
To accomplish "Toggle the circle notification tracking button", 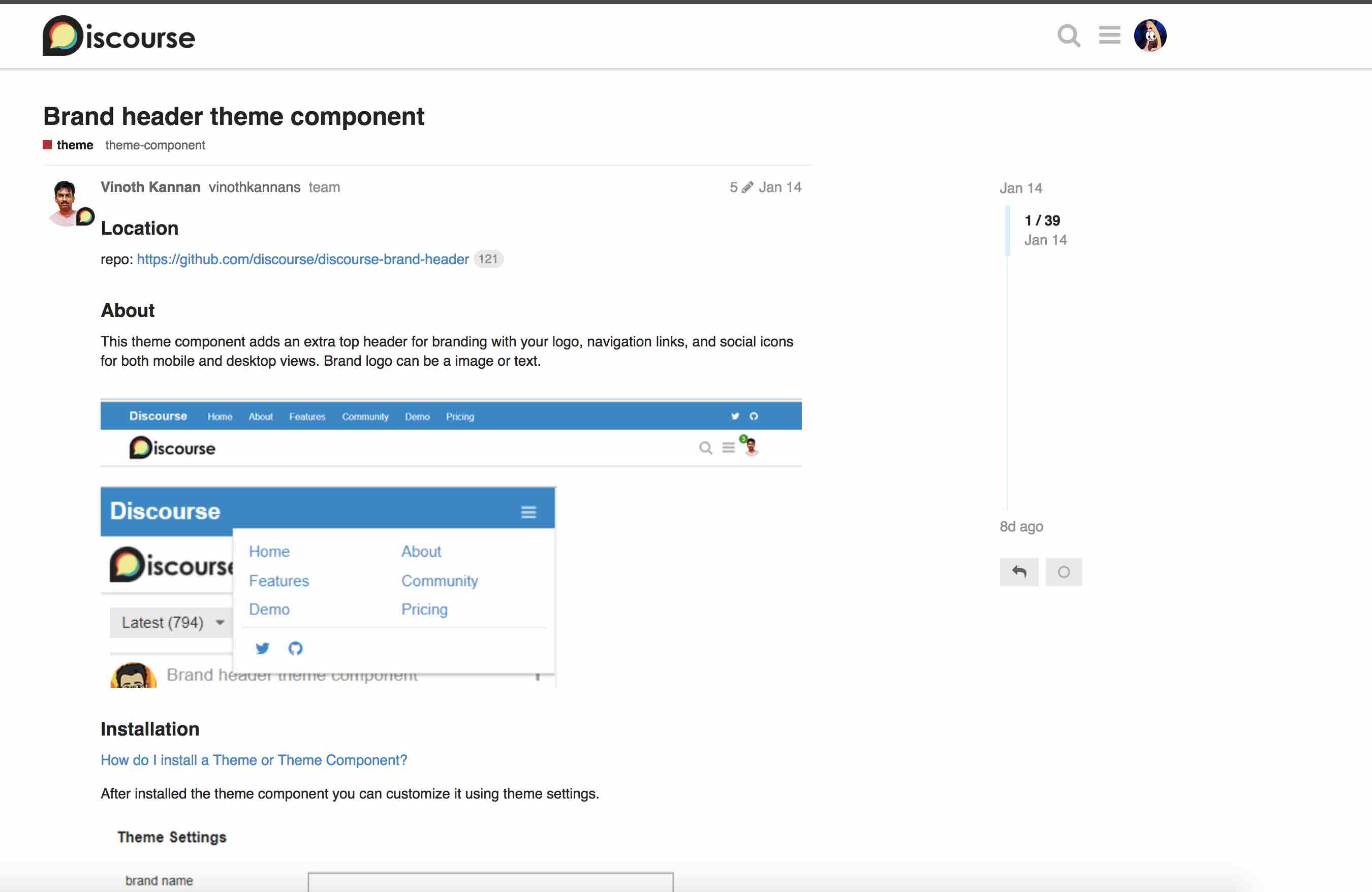I will [x=1064, y=571].
